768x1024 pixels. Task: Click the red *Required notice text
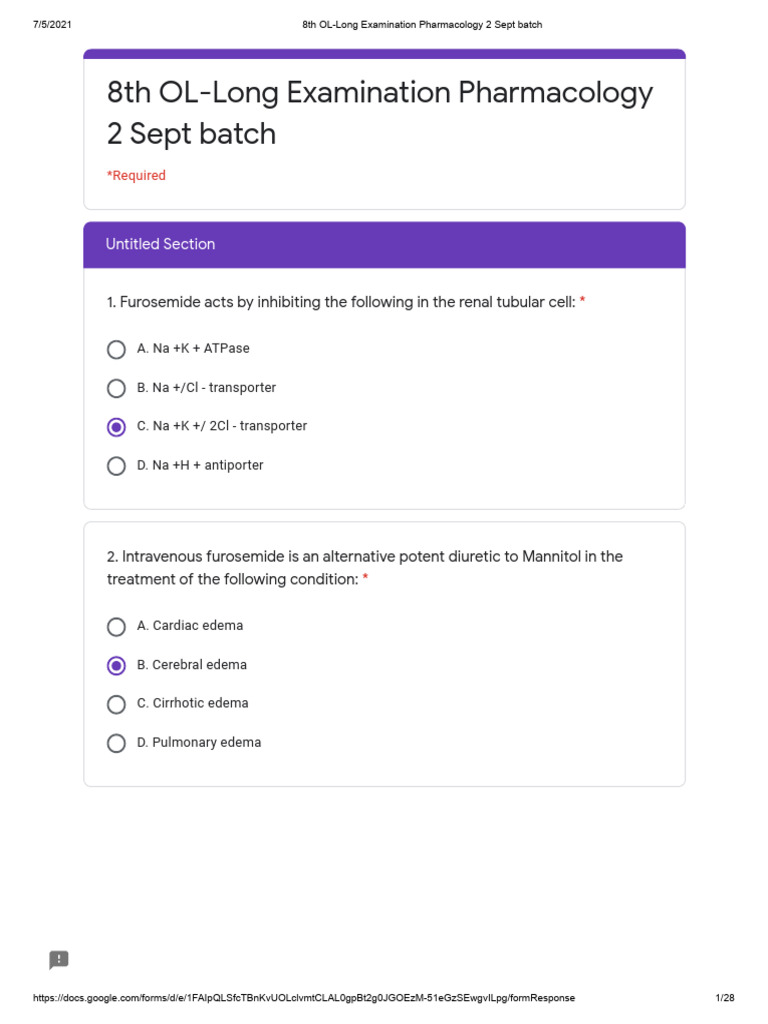tap(136, 176)
